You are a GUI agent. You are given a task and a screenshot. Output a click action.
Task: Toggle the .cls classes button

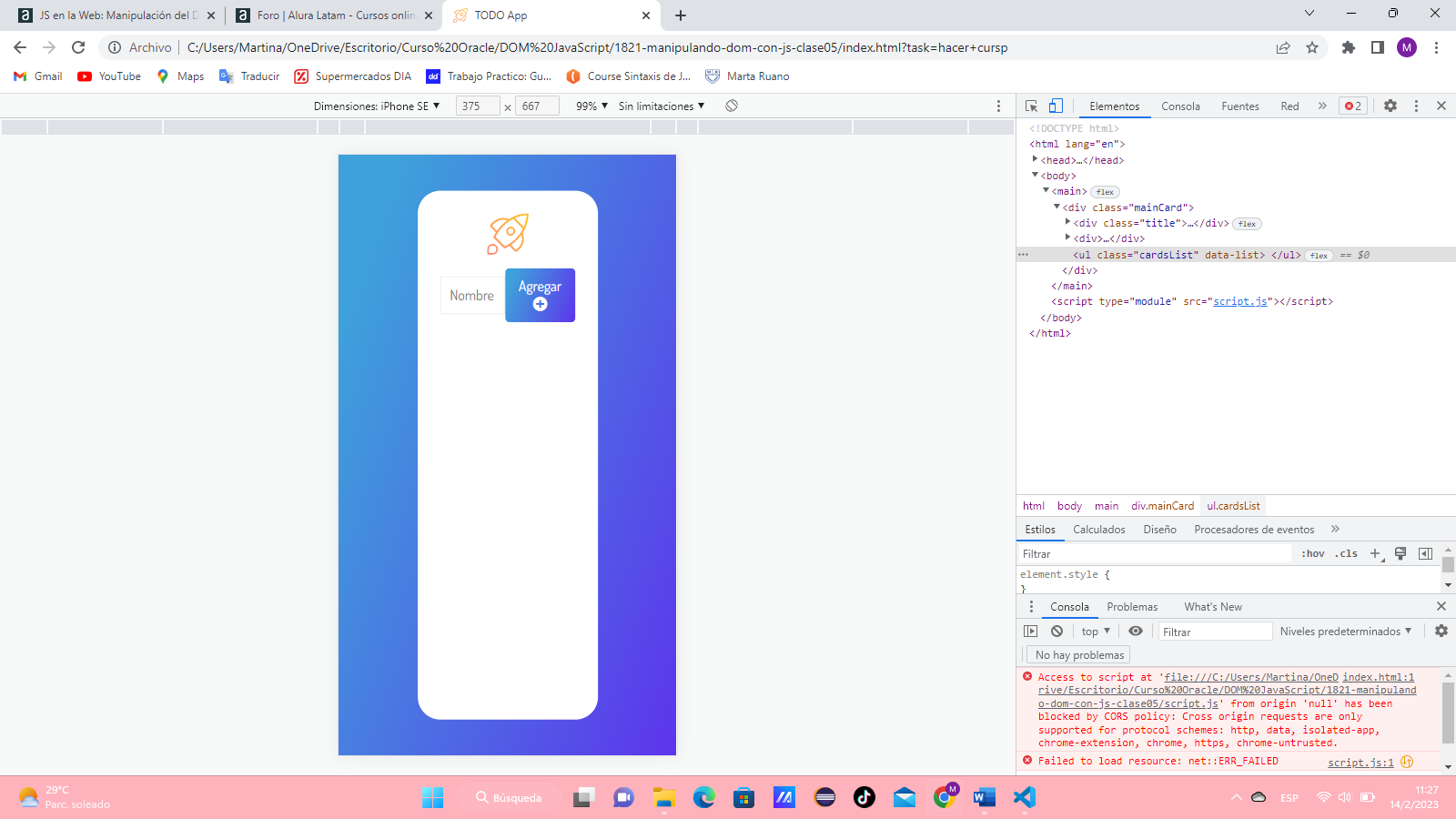(x=1346, y=553)
